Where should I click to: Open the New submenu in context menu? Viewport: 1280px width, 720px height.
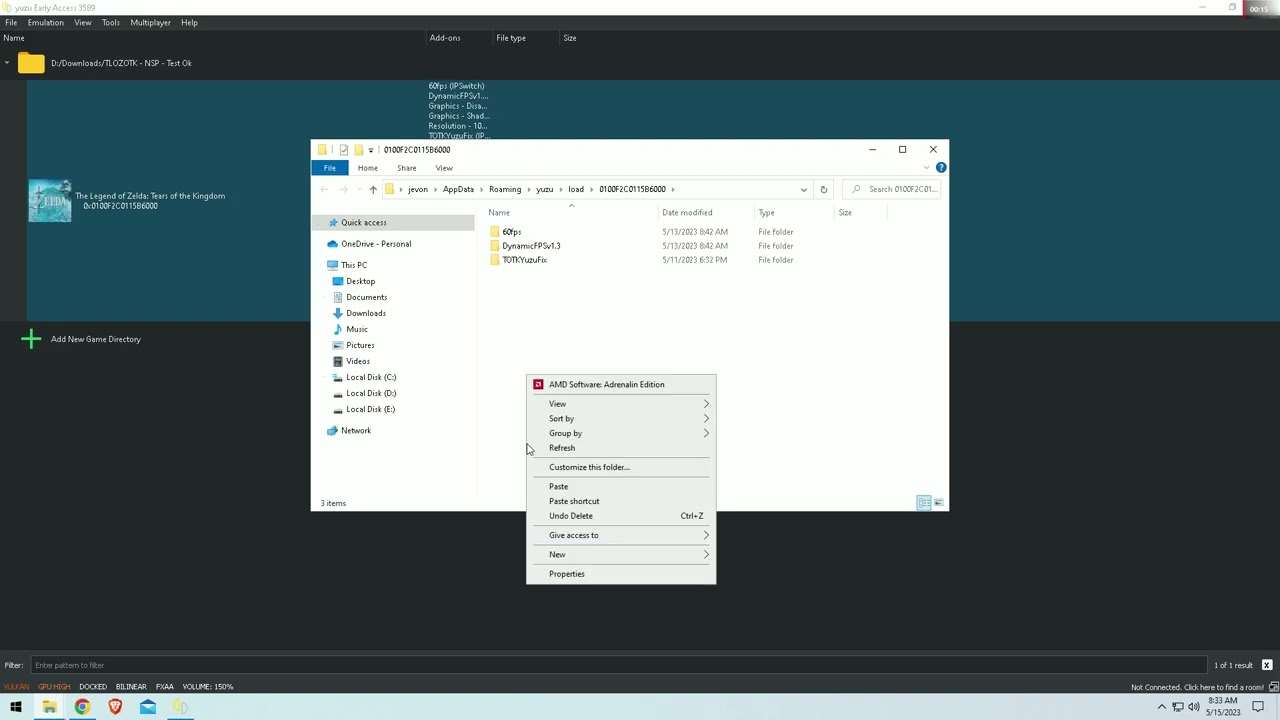click(x=621, y=554)
